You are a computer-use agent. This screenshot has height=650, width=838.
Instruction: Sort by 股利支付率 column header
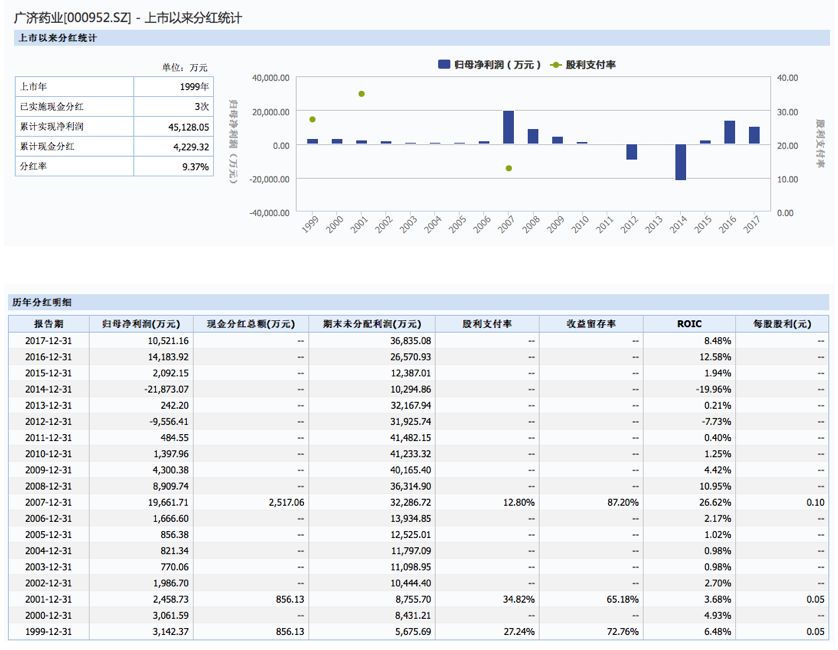click(x=487, y=324)
